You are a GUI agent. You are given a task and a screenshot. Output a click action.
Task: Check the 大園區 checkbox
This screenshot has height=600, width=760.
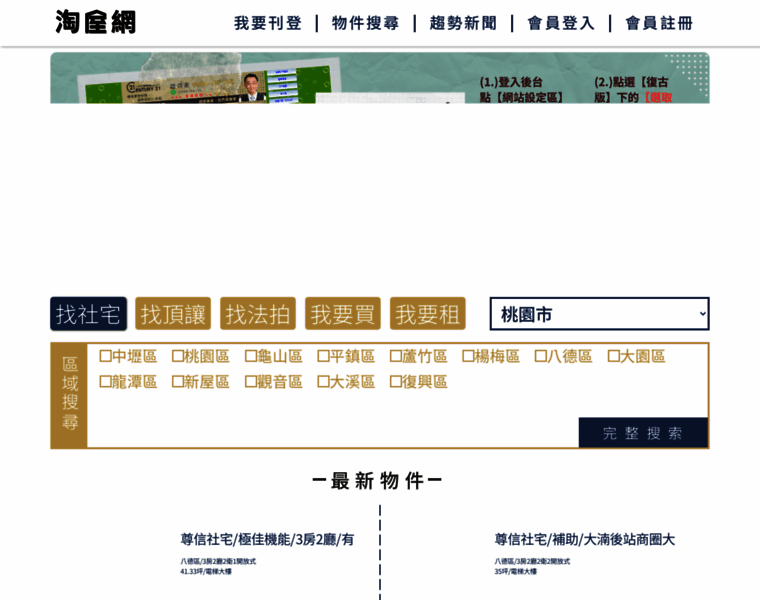(x=614, y=356)
